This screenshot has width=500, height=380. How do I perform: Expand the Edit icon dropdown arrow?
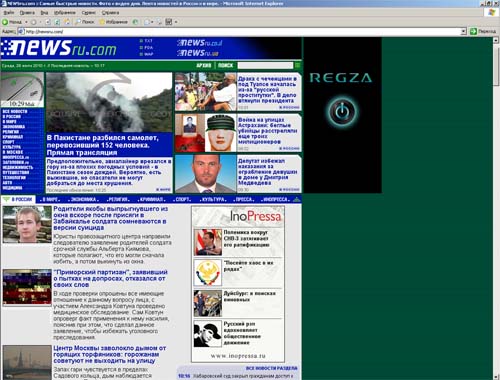(176, 22)
